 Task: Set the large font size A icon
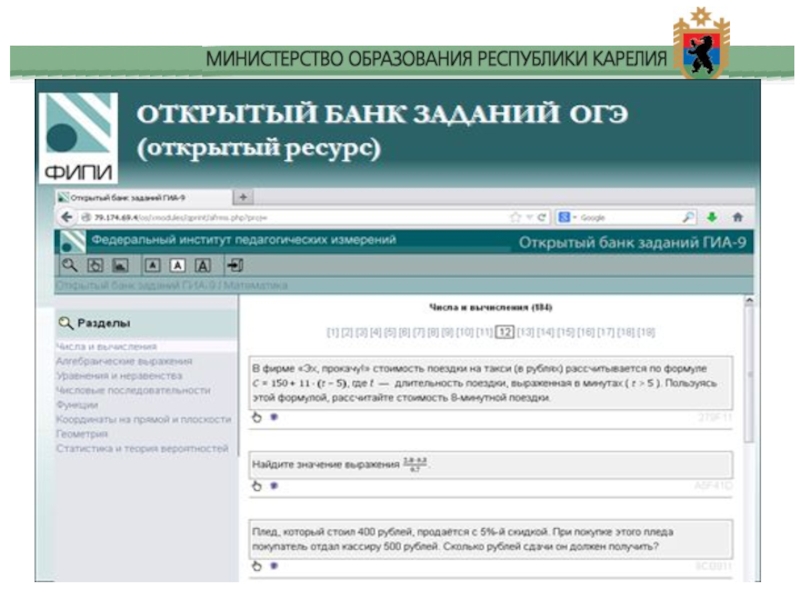coord(203,265)
